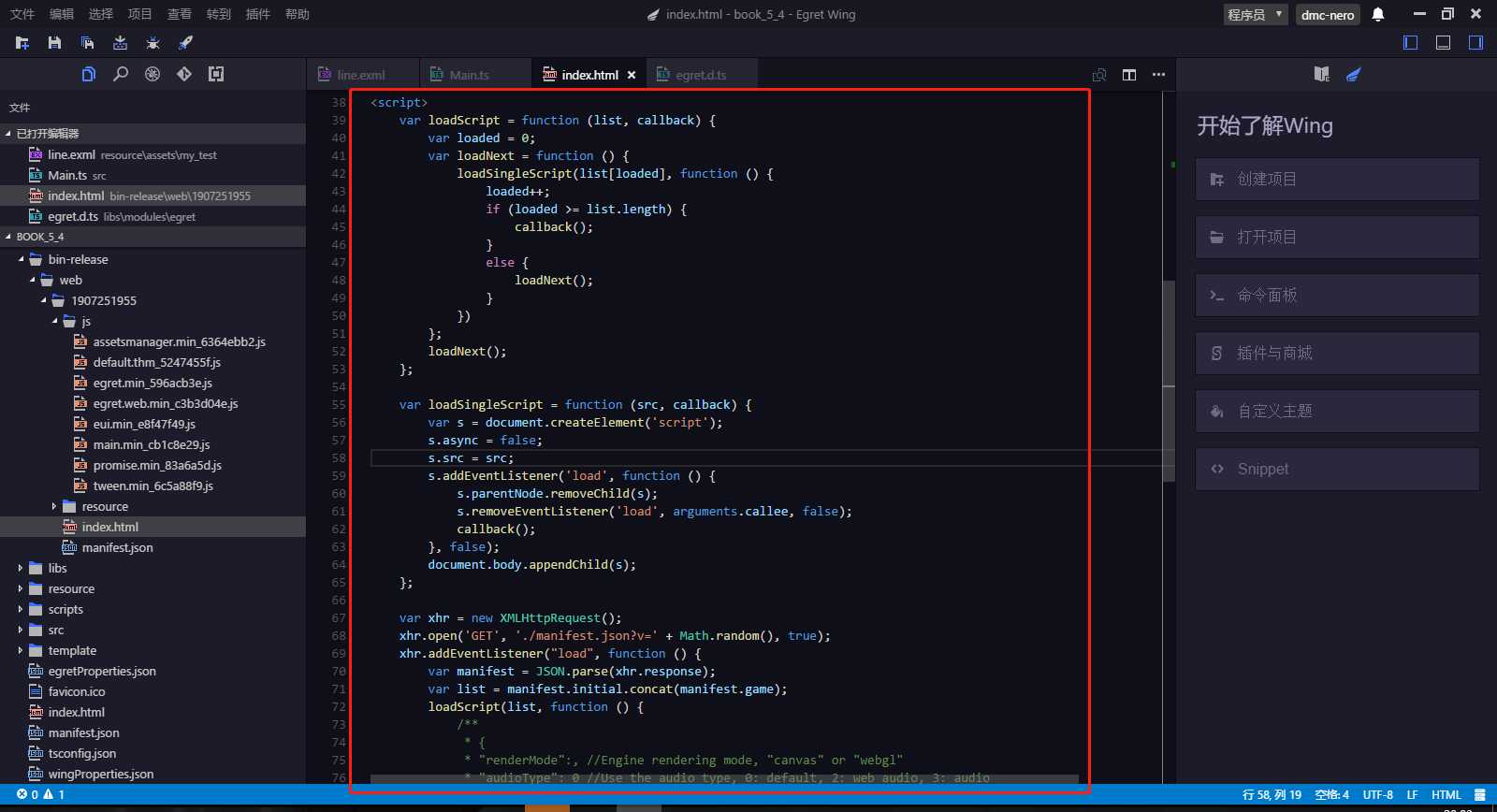The image size is (1497, 812).
Task: Toggle the left sidebar layout
Action: tap(1411, 43)
